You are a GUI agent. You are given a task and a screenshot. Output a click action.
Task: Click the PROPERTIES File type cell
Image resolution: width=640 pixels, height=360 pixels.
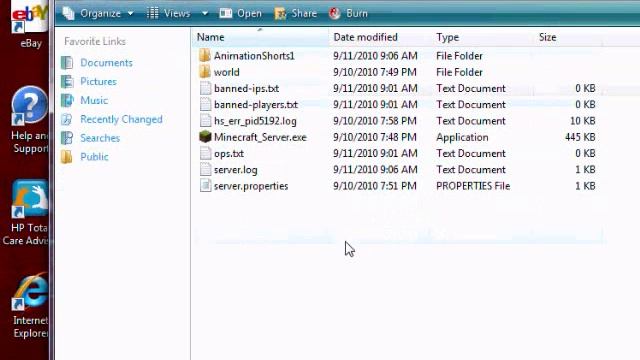point(473,186)
